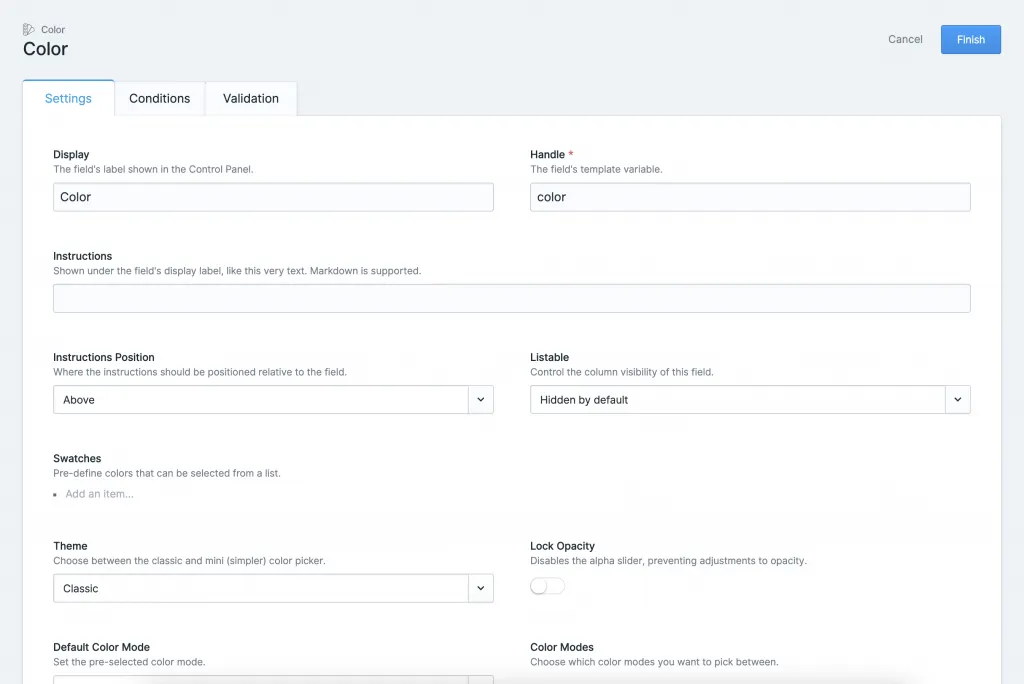The width and height of the screenshot is (1024, 684).
Task: Click the 'Color' breadcrumb text
Action: (x=53, y=29)
